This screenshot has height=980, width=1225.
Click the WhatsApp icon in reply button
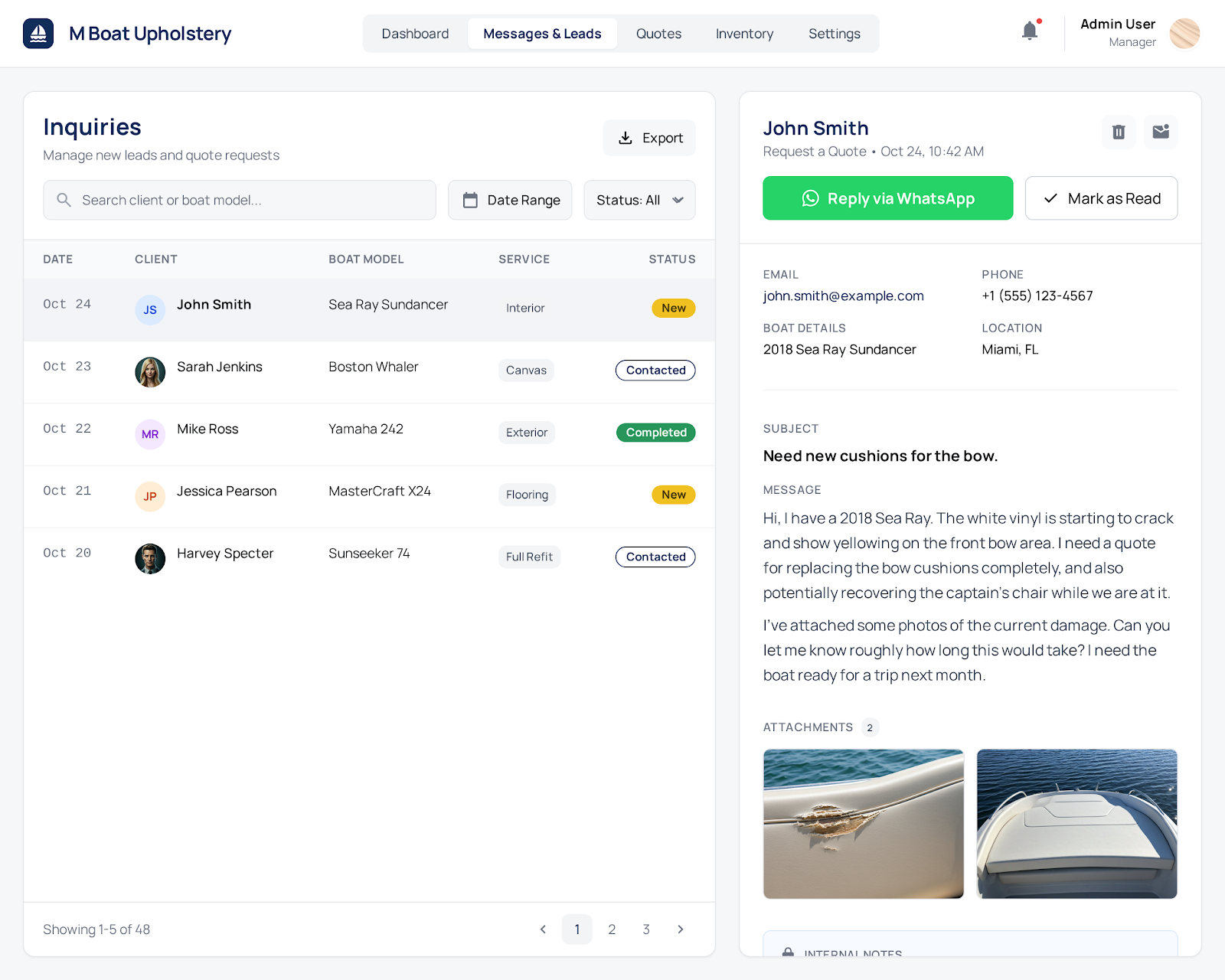(x=809, y=198)
